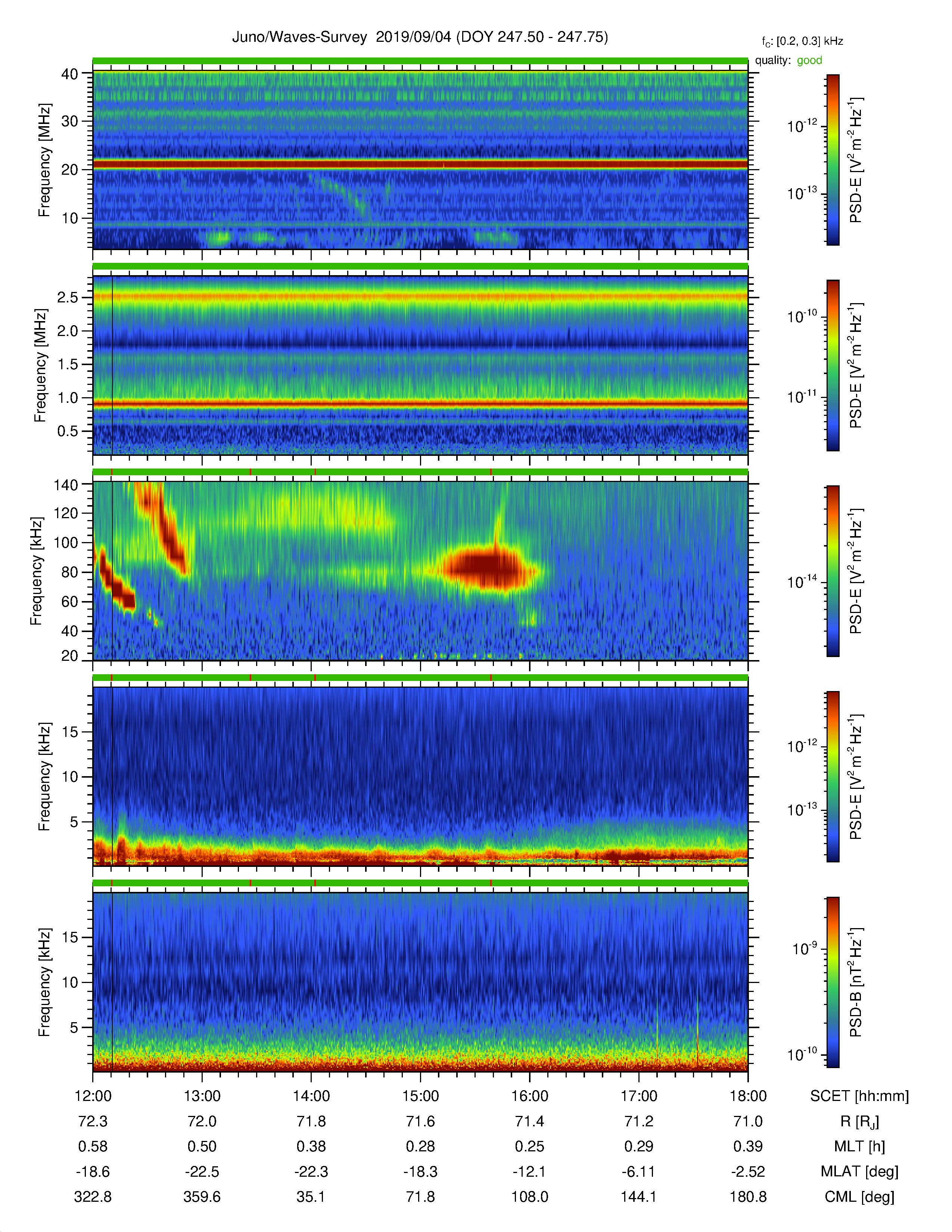Viewport: 952px width, 1232px height.
Task: Click the 140 kHz tick label on third panel
Action: point(65,485)
